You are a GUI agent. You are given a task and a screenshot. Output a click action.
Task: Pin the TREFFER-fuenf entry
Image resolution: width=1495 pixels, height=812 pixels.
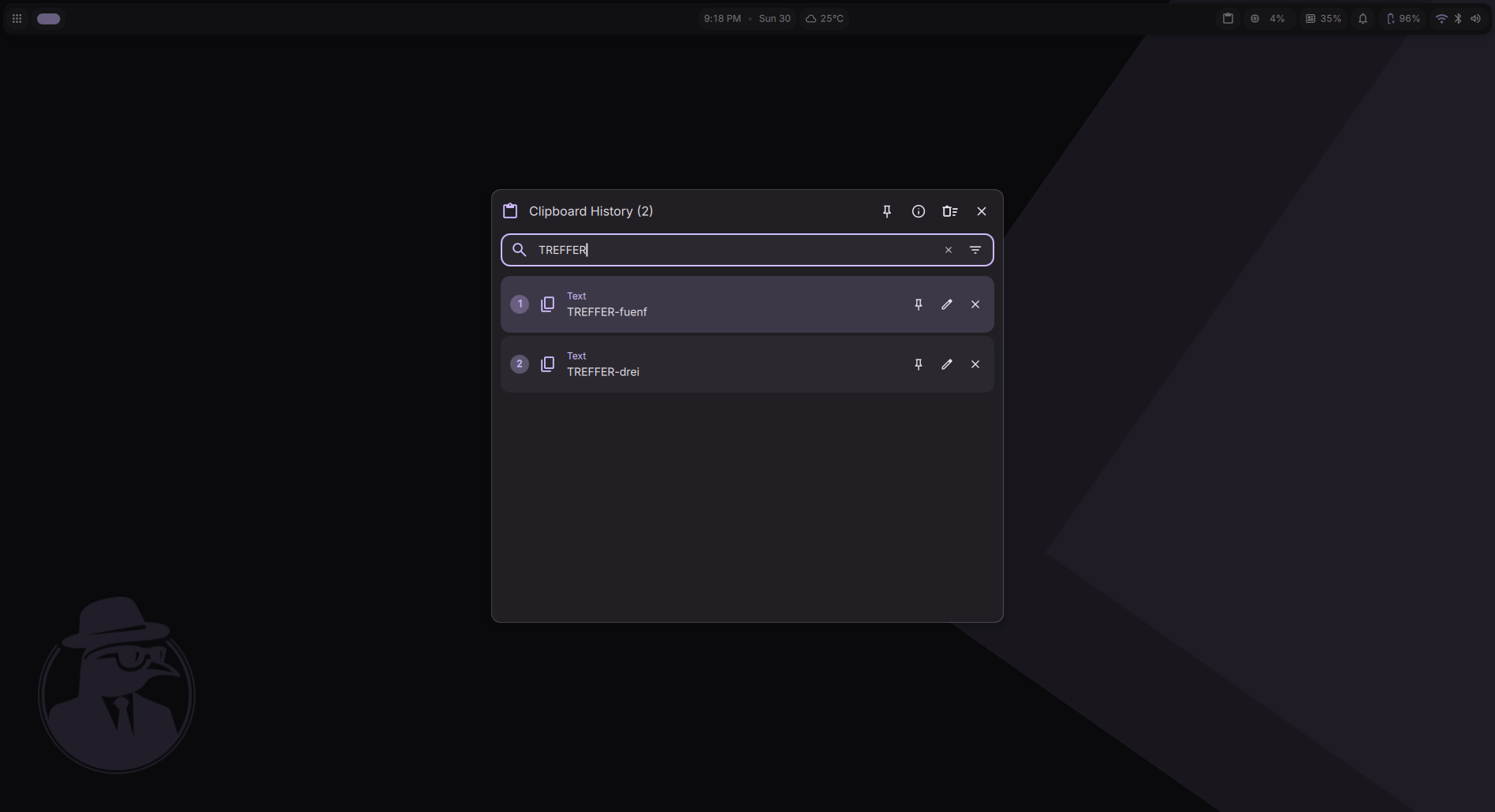click(x=919, y=304)
